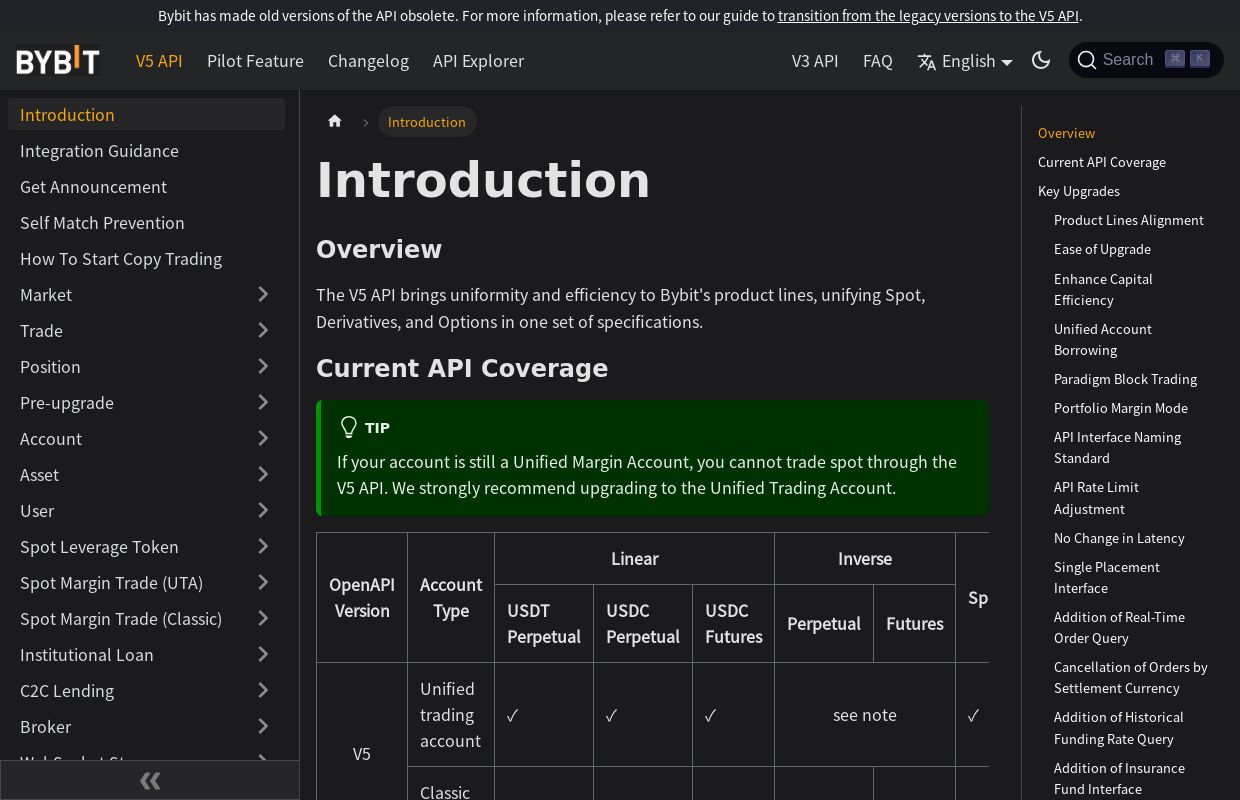Click the home breadcrumb icon
This screenshot has width=1240, height=800.
[335, 121]
